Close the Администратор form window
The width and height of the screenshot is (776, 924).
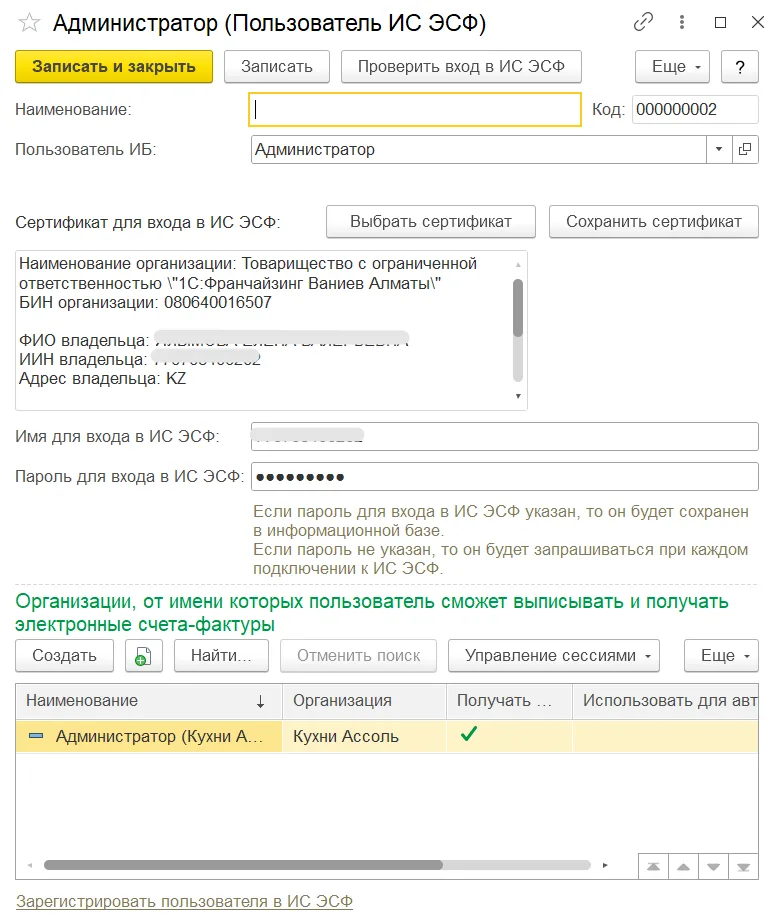[x=758, y=22]
